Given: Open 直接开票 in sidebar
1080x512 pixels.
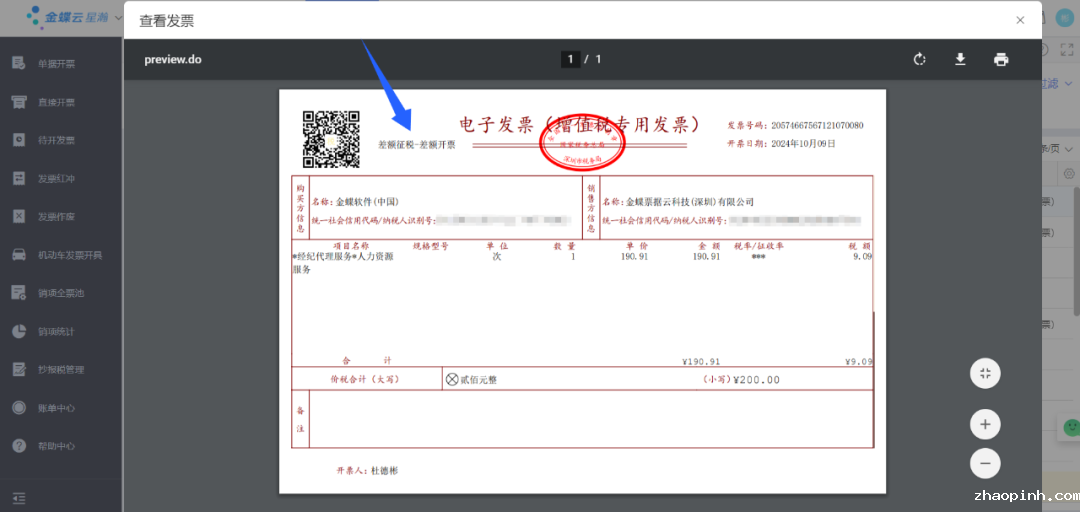Looking at the screenshot, I should (56, 103).
